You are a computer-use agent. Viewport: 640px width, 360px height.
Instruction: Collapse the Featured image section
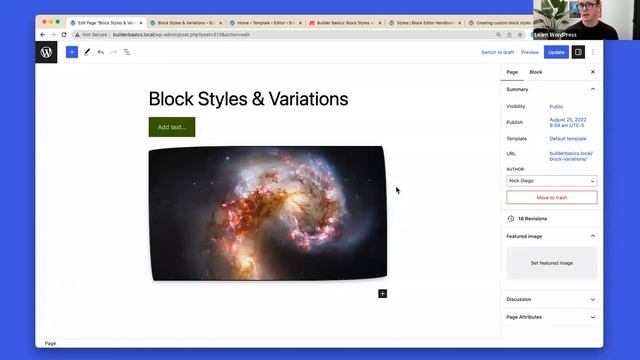click(x=593, y=236)
